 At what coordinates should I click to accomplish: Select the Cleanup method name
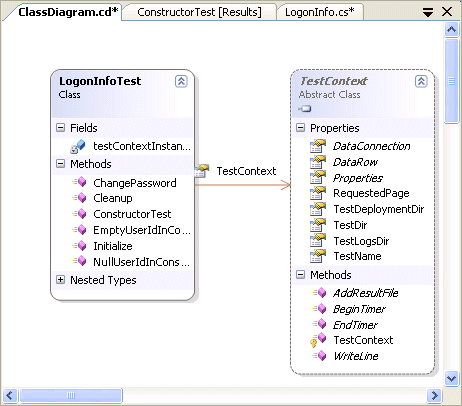[113, 198]
